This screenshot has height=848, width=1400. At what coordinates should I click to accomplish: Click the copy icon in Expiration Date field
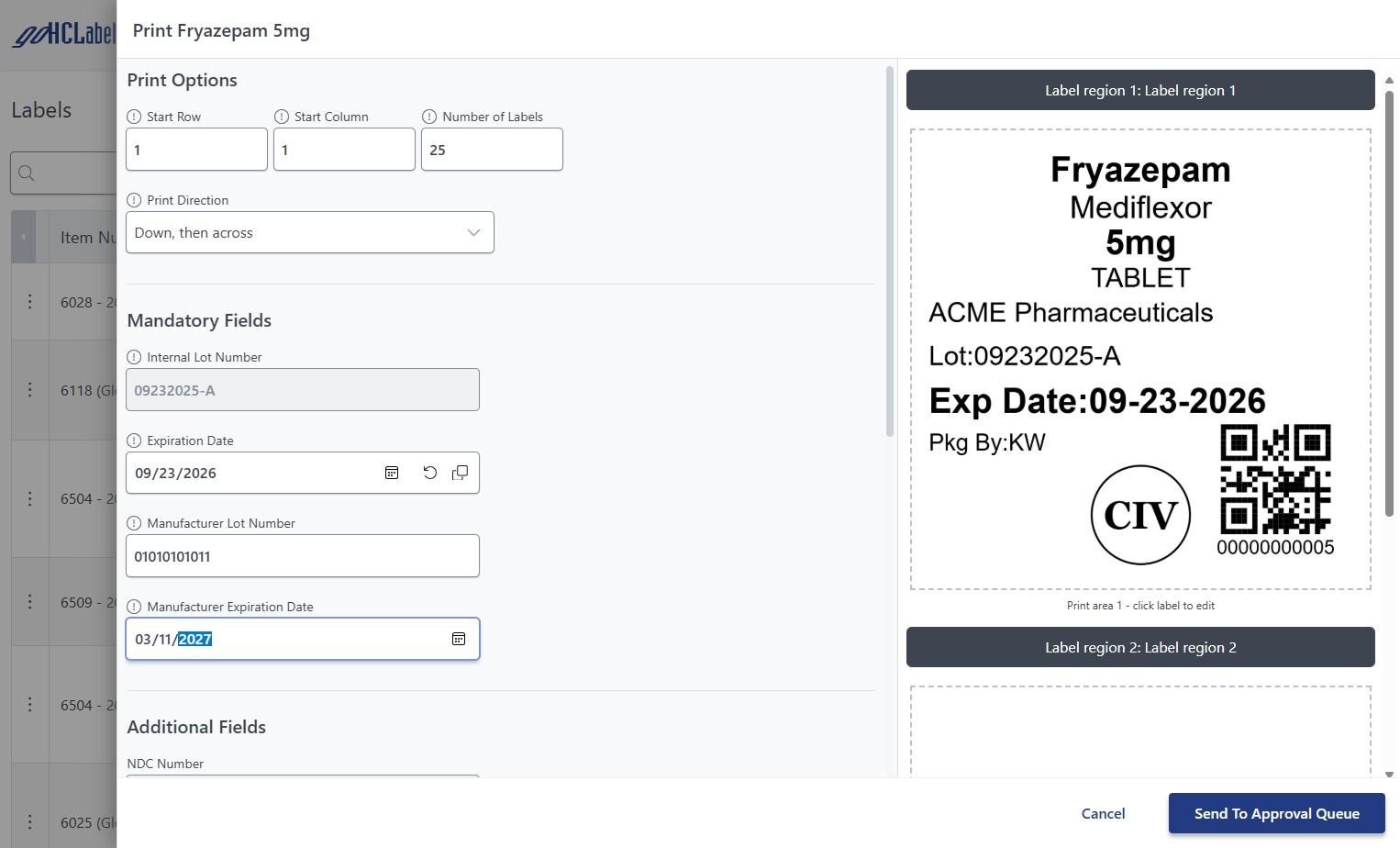(460, 473)
